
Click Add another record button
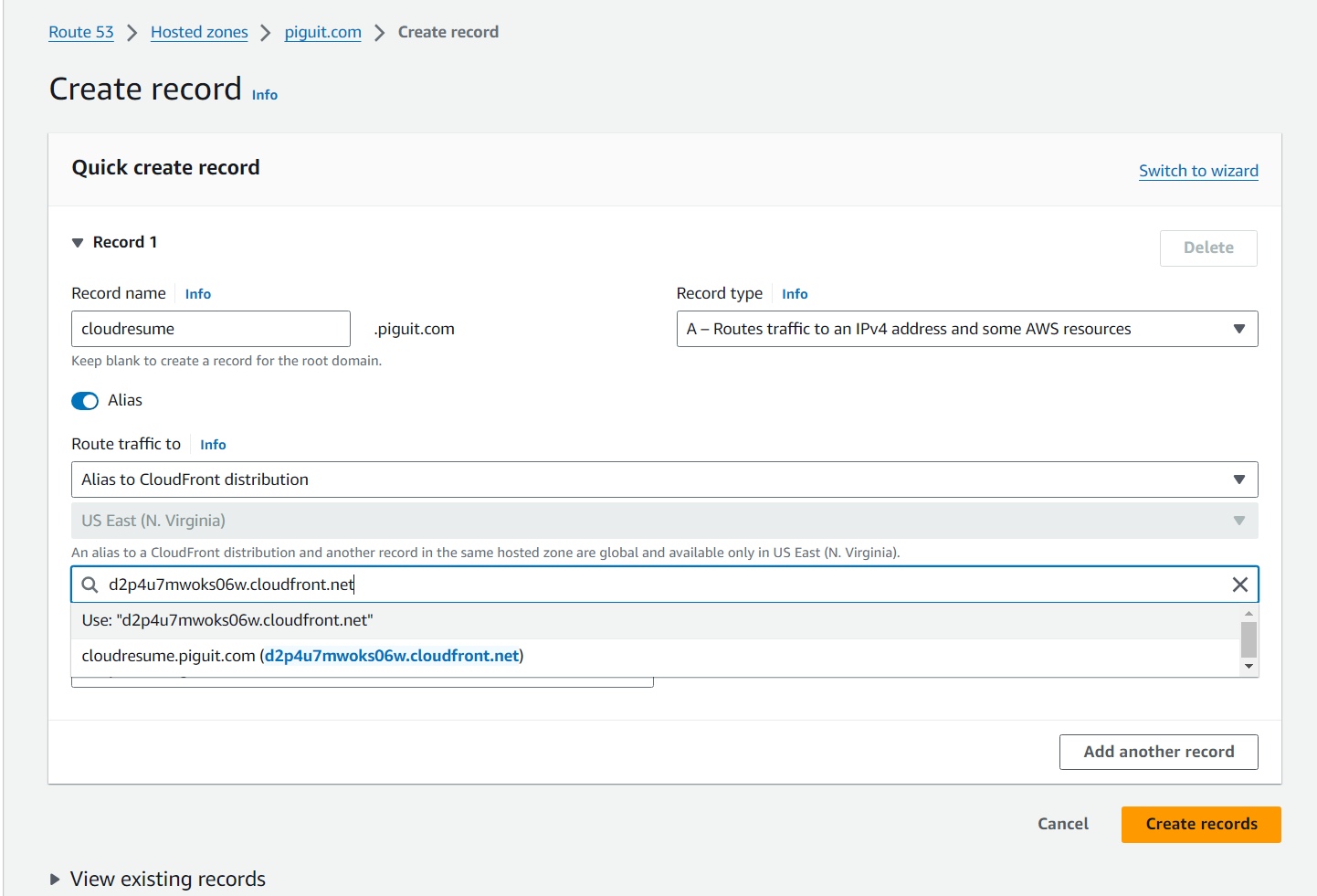click(1159, 752)
